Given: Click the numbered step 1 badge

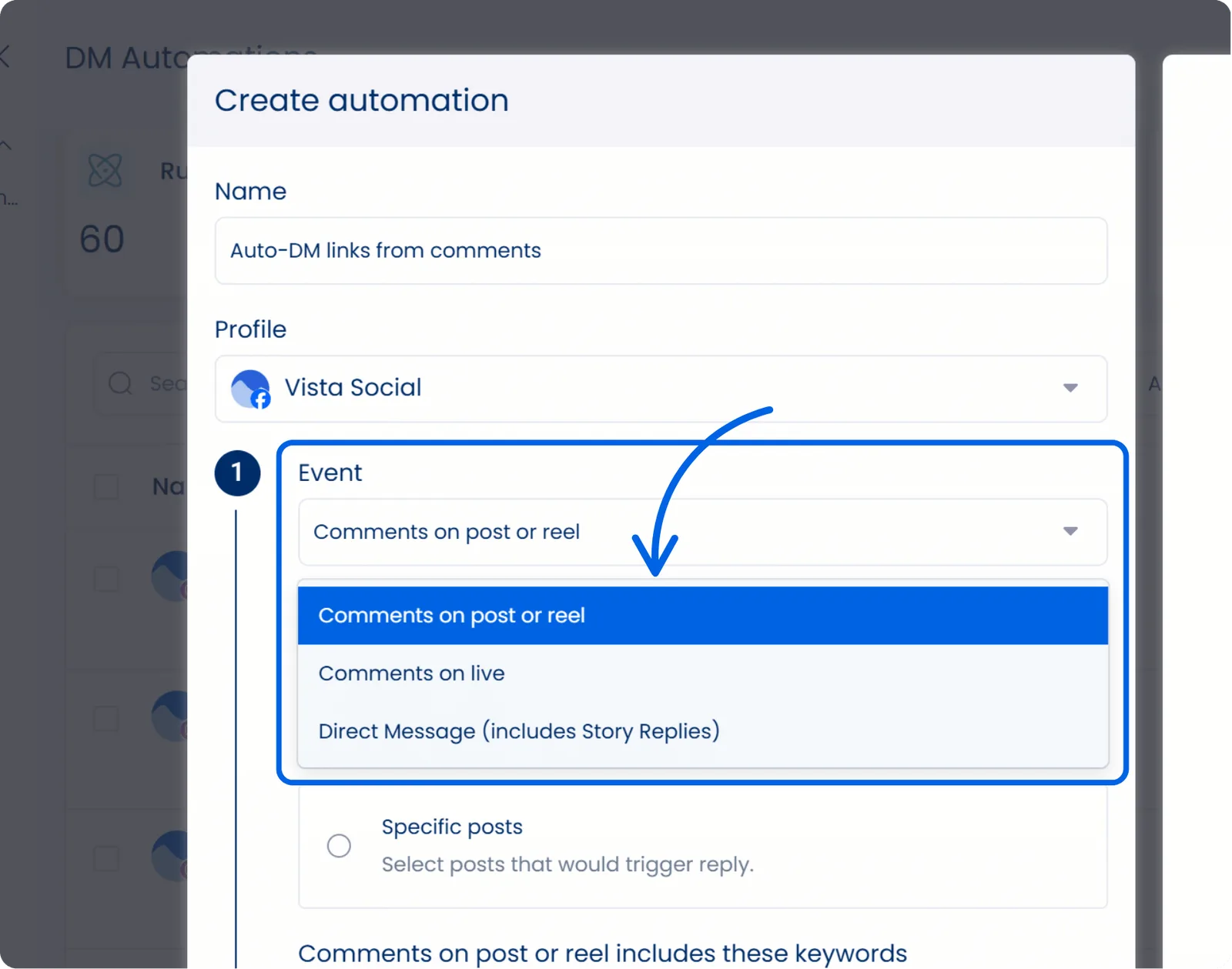Looking at the screenshot, I should [x=237, y=473].
